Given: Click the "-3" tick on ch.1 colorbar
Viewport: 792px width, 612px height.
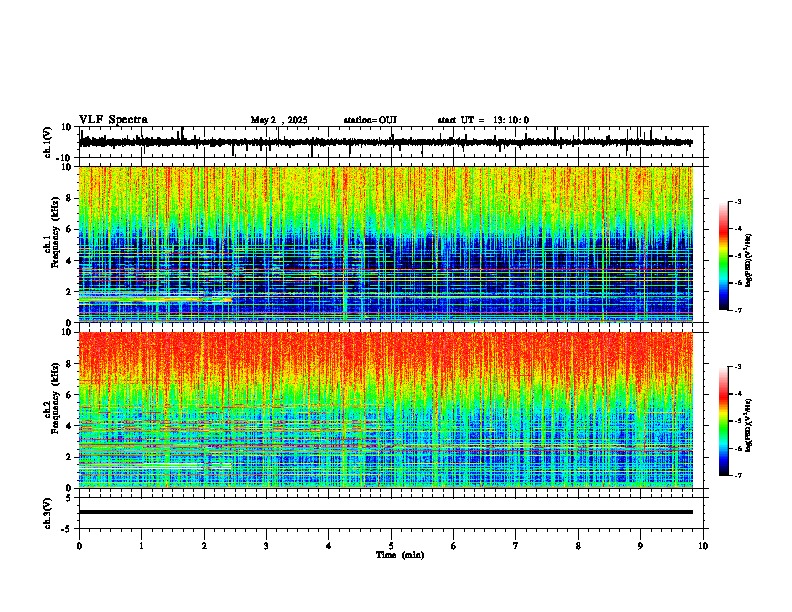Looking at the screenshot, I should pyautogui.click(x=738, y=201).
